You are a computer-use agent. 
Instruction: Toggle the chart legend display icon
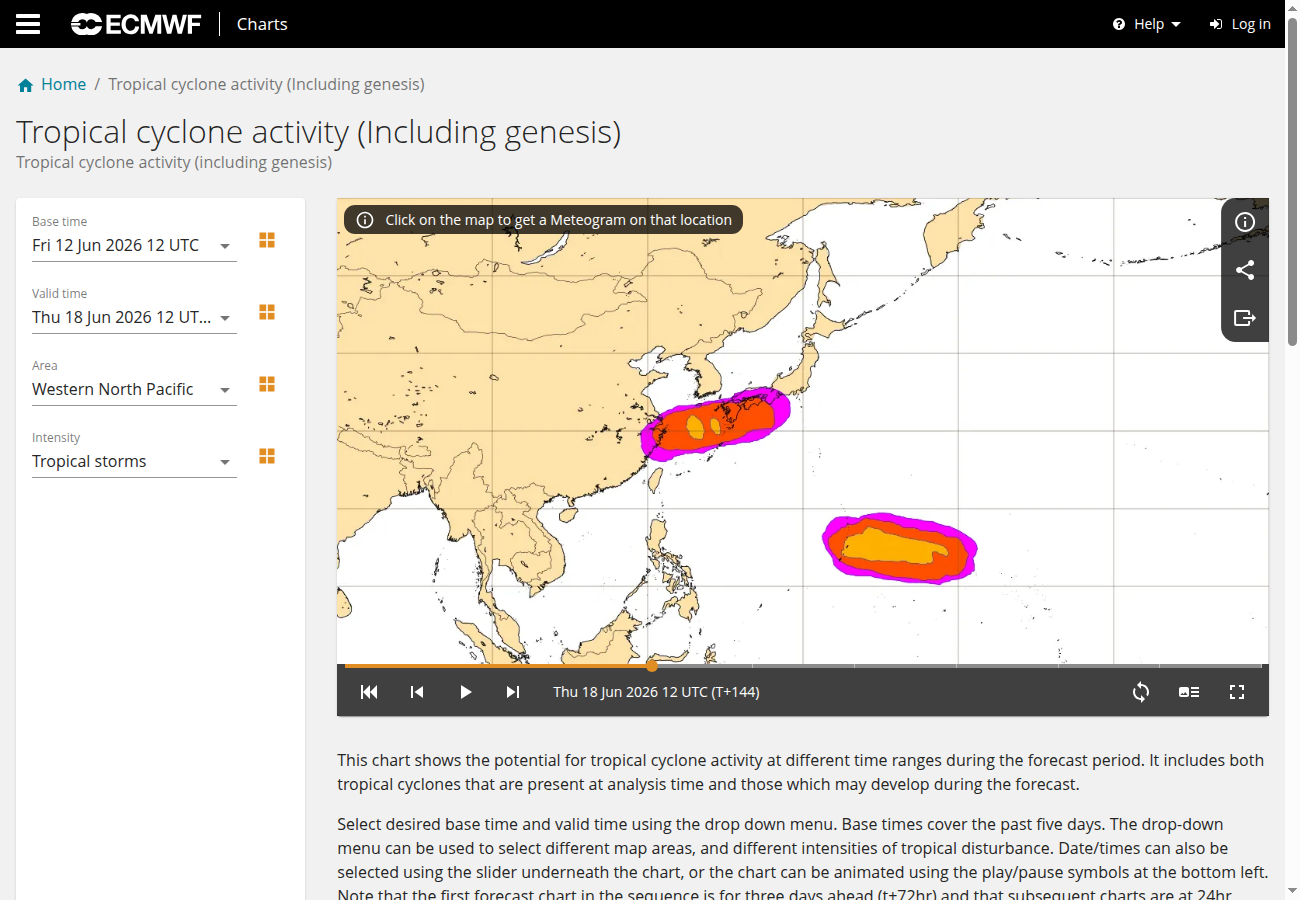[1189, 692]
